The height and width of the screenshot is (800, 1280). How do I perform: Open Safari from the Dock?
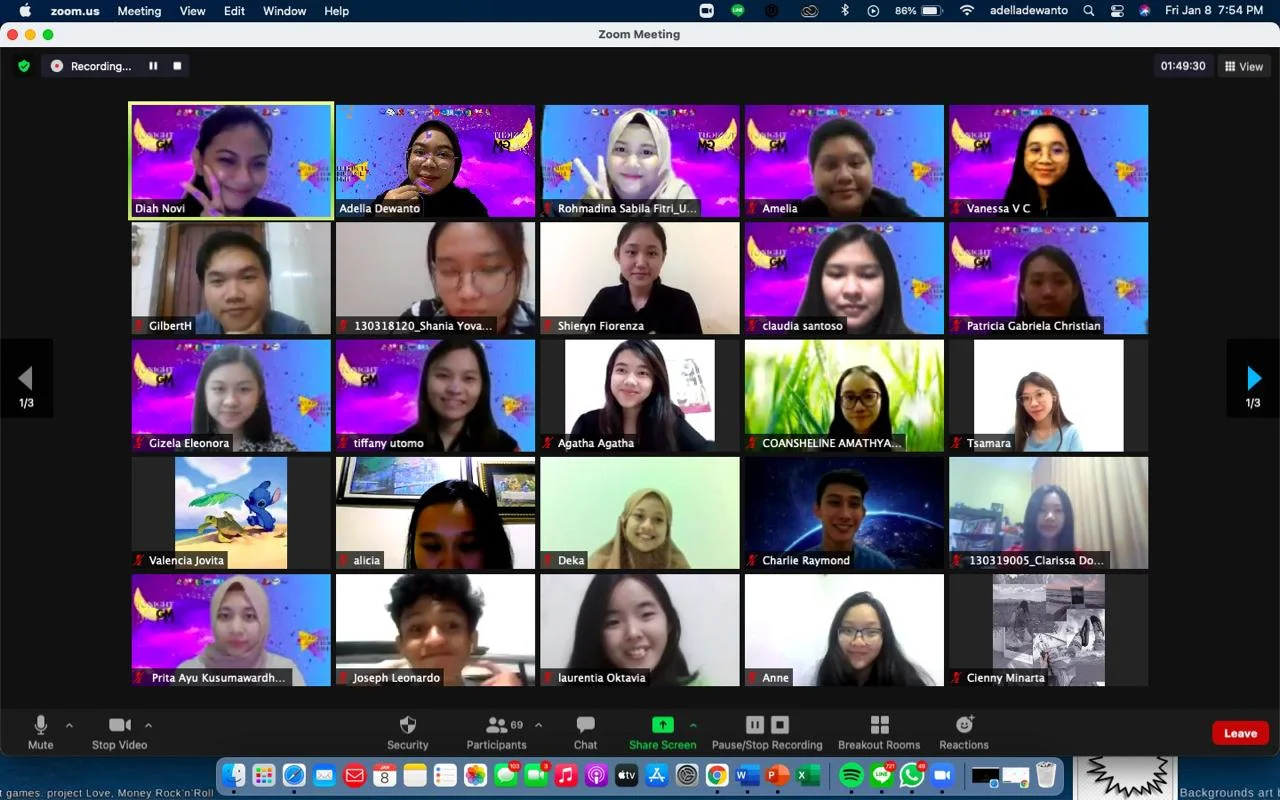tap(294, 775)
